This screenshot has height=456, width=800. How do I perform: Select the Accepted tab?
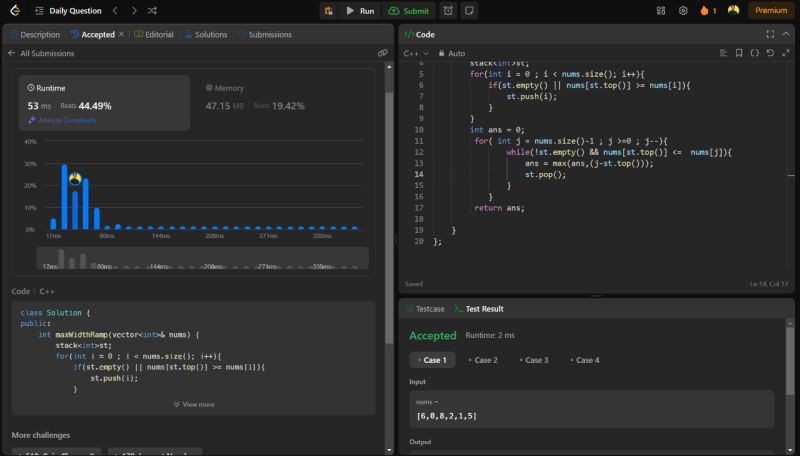pyautogui.click(x=93, y=35)
